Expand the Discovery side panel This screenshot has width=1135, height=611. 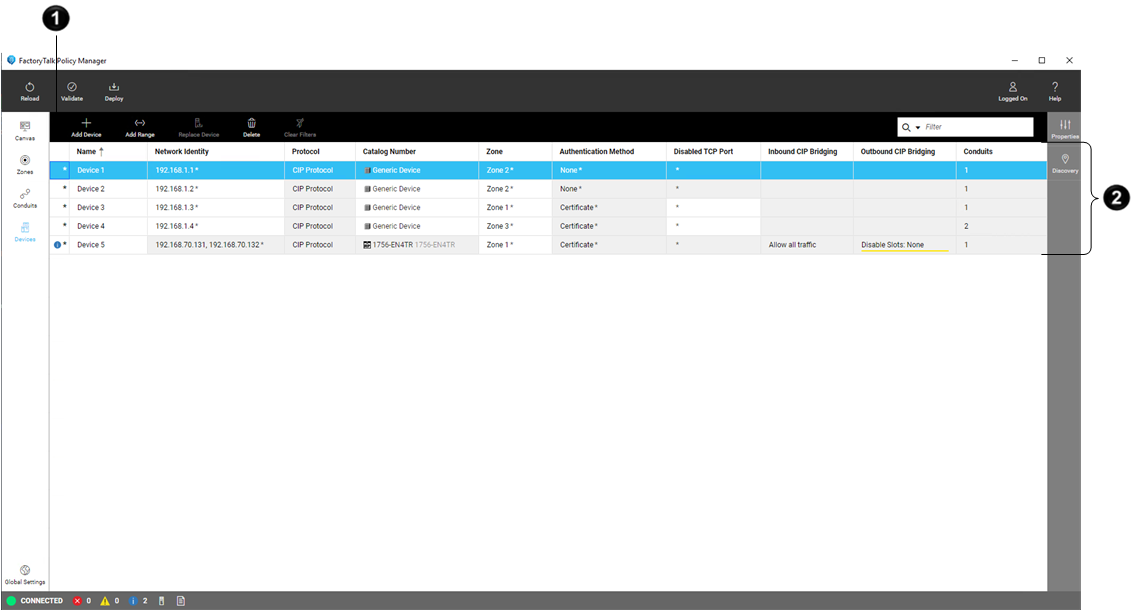pos(1065,161)
